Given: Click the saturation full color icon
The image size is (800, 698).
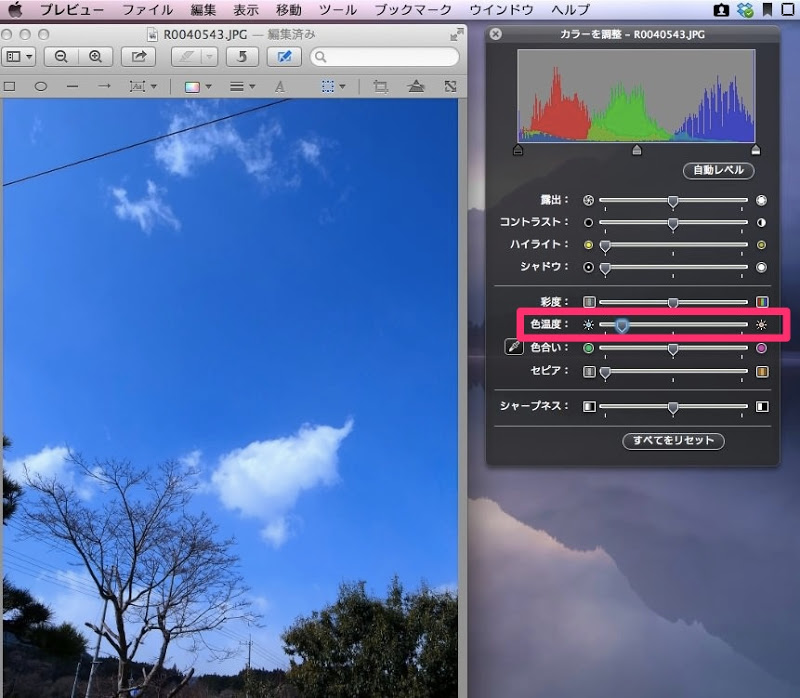Looking at the screenshot, I should point(762,302).
